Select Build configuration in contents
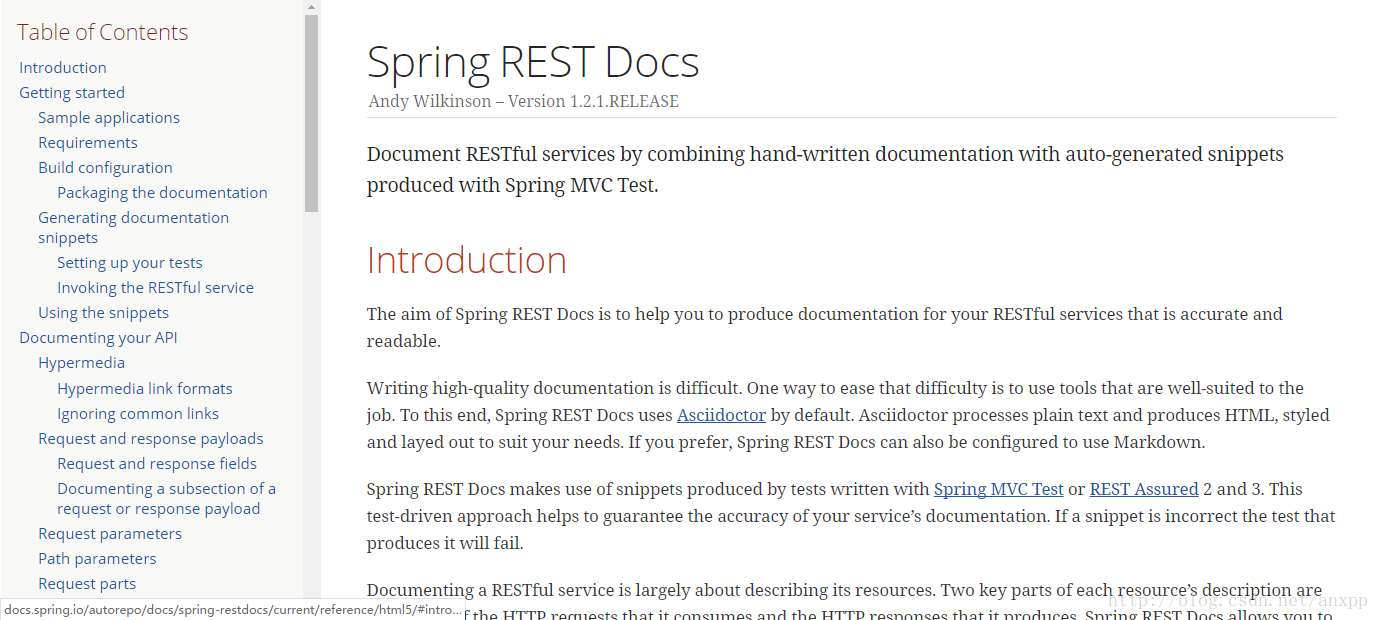Screen dimensions: 1379x620 pos(105,168)
